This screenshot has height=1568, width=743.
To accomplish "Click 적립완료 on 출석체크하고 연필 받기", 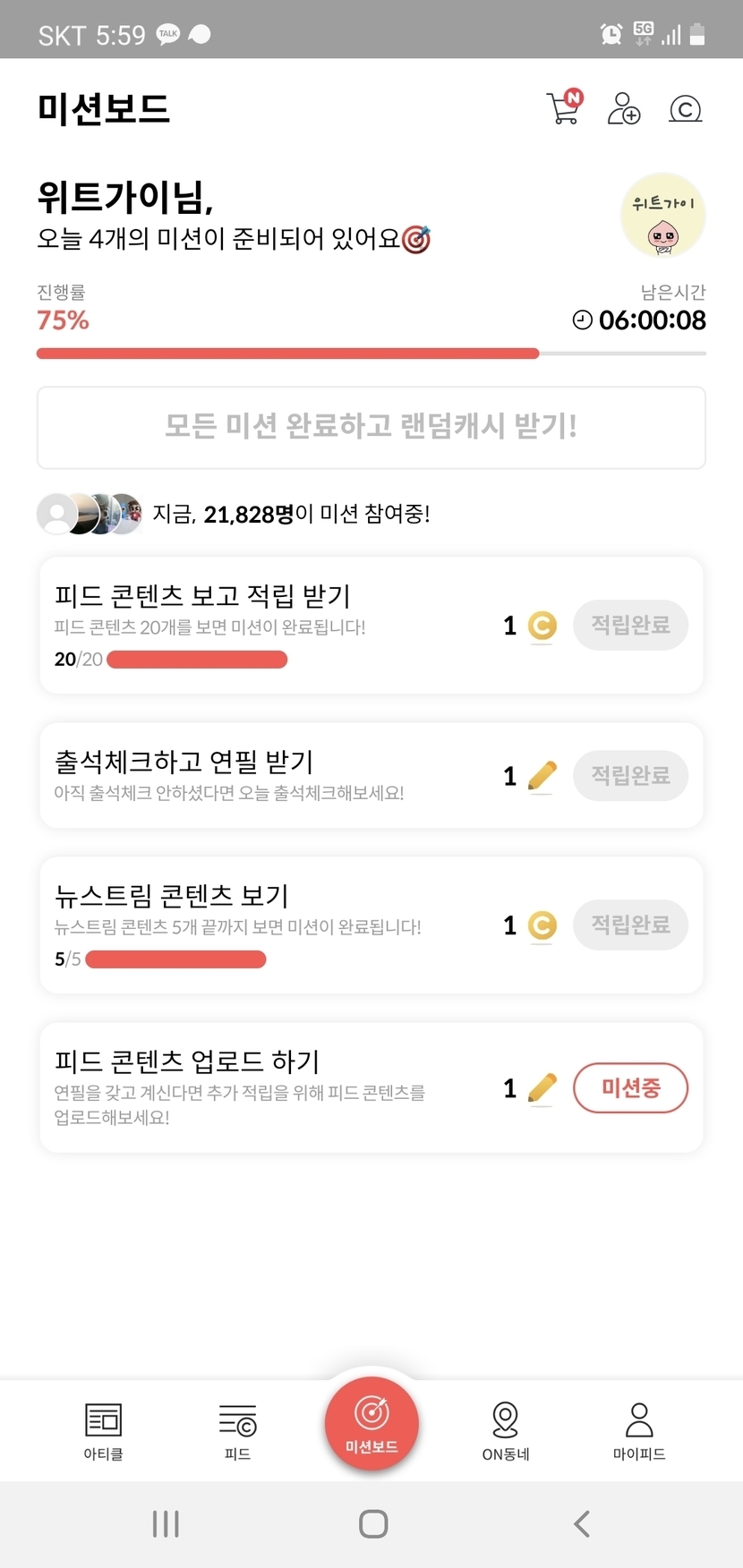I will pos(630,775).
